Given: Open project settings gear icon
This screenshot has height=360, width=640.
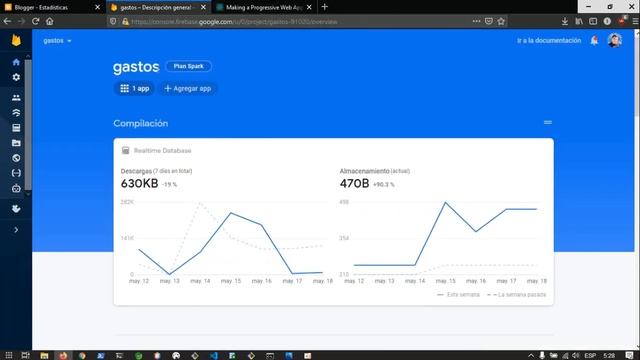Looking at the screenshot, I should [x=16, y=77].
